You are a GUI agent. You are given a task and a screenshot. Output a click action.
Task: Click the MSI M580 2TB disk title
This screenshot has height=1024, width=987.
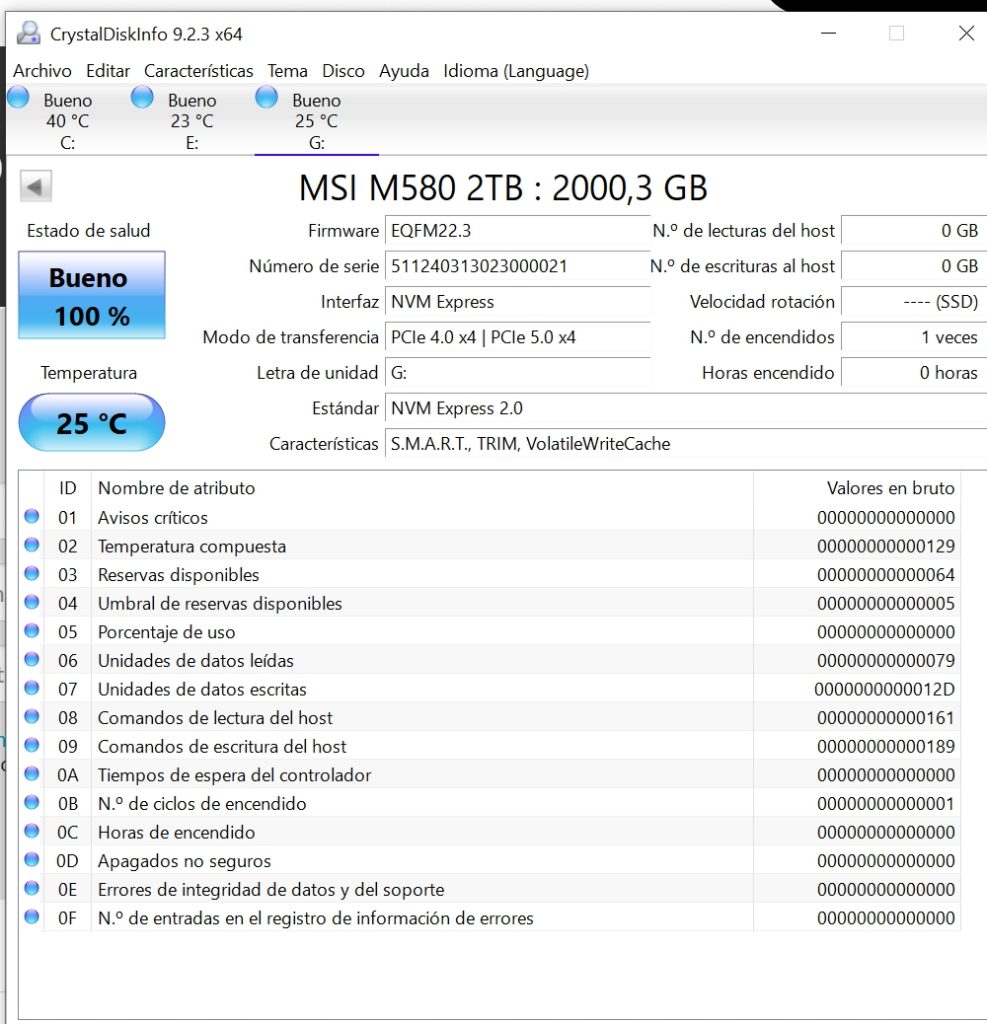pyautogui.click(x=503, y=188)
